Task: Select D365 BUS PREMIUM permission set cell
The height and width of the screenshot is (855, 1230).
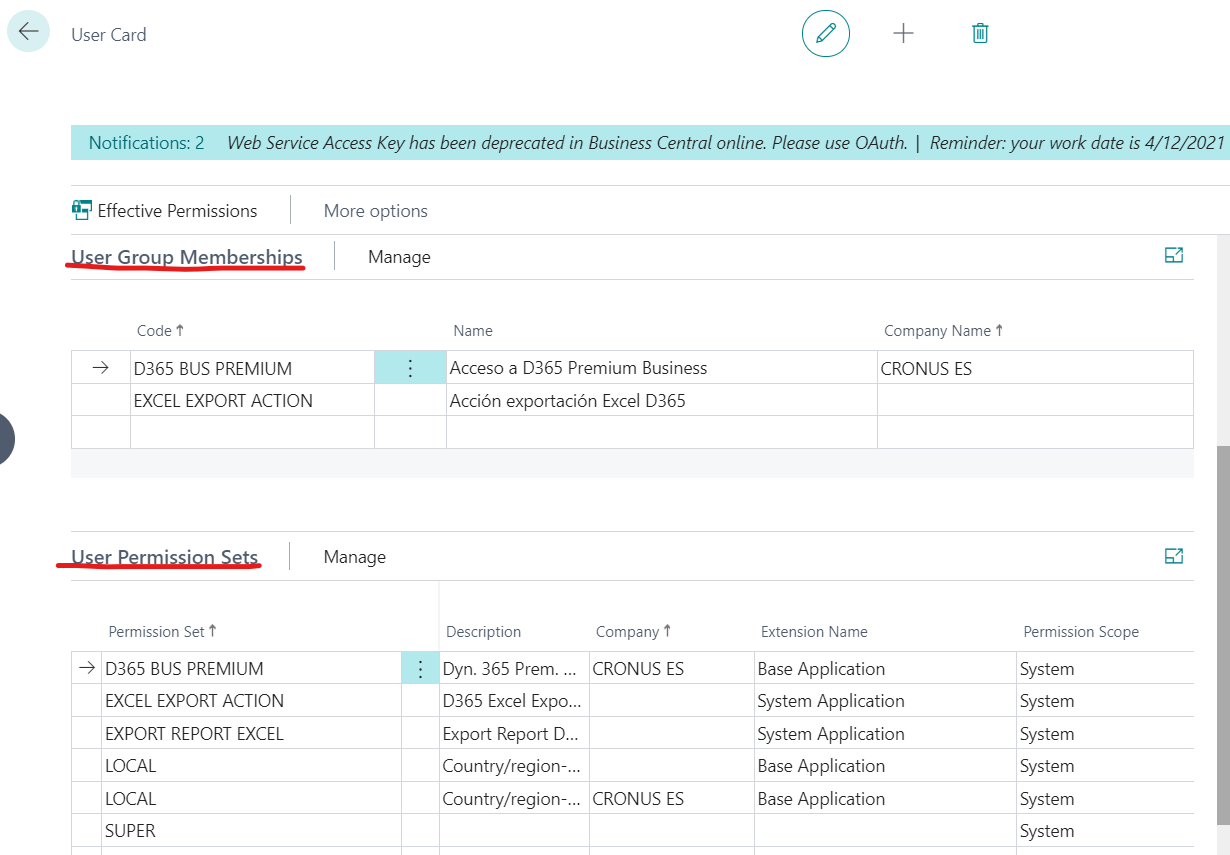Action: tap(251, 669)
